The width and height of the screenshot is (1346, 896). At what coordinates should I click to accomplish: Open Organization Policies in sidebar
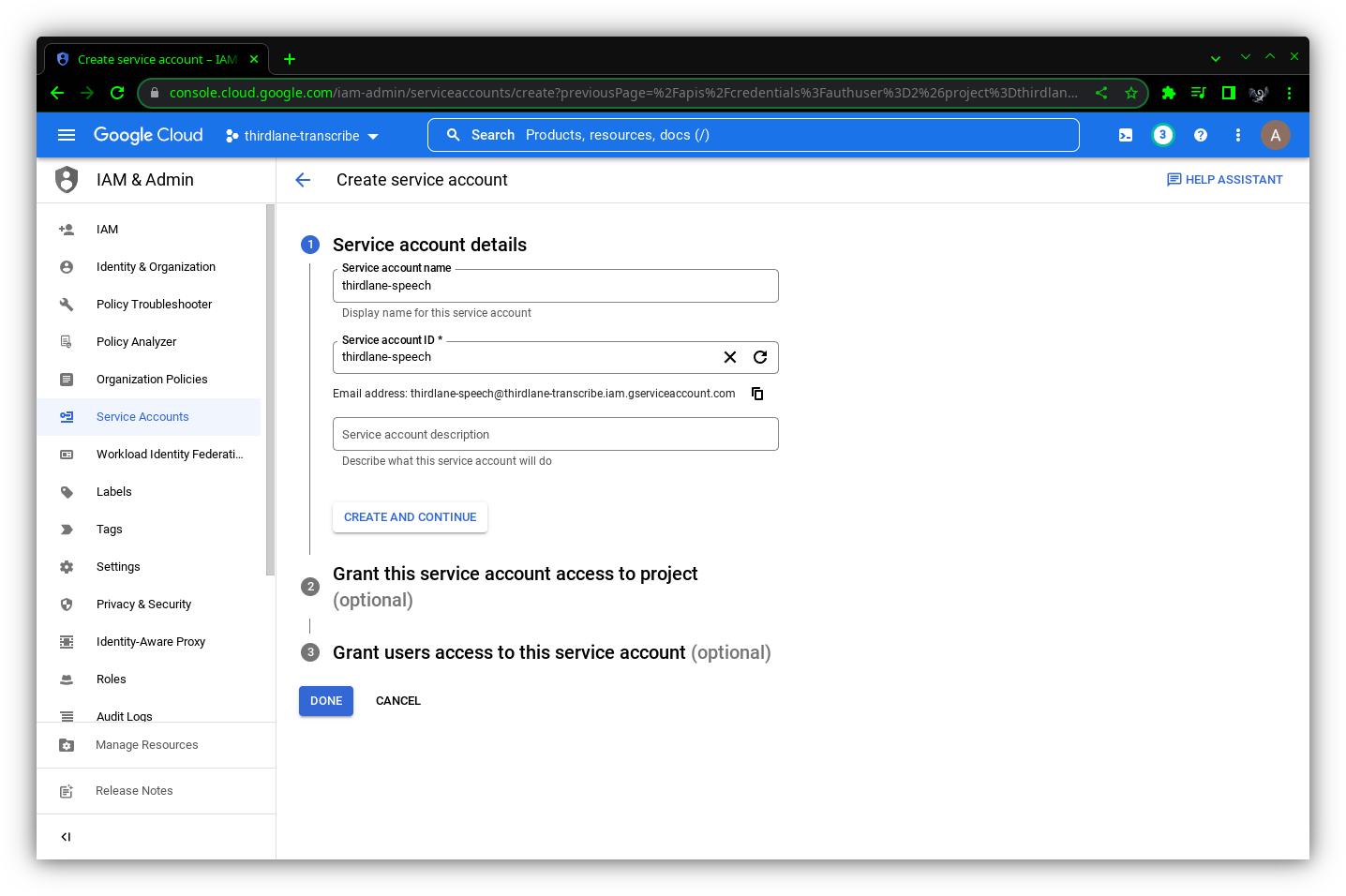click(x=150, y=380)
